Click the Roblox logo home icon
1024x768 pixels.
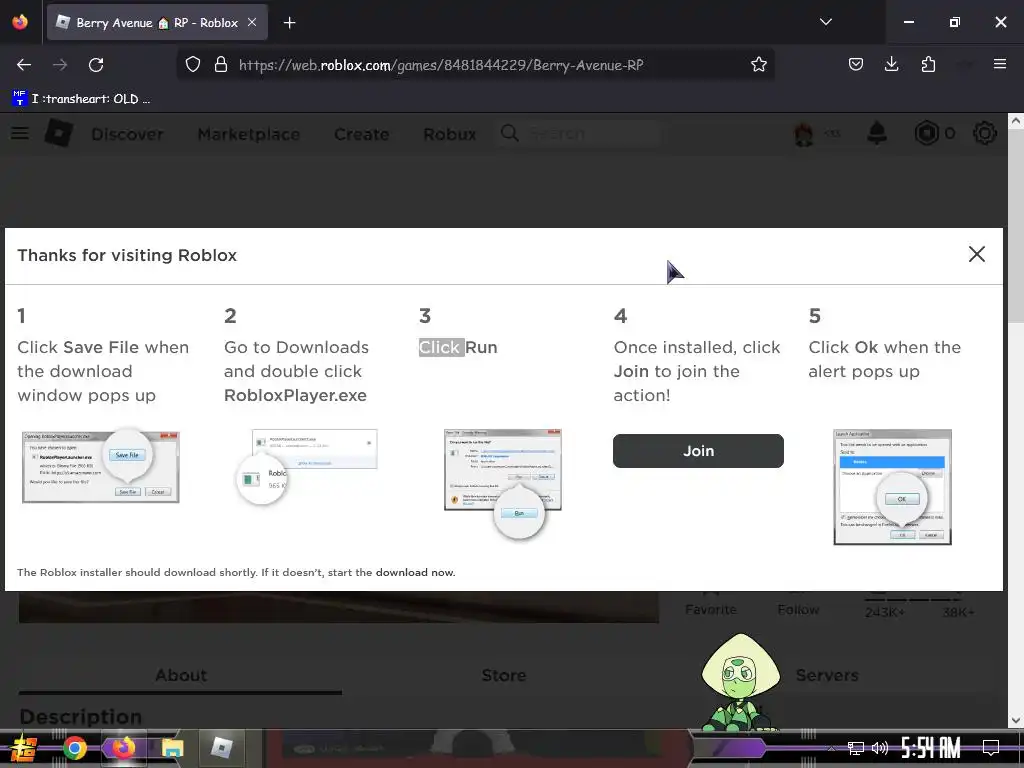[x=59, y=133]
